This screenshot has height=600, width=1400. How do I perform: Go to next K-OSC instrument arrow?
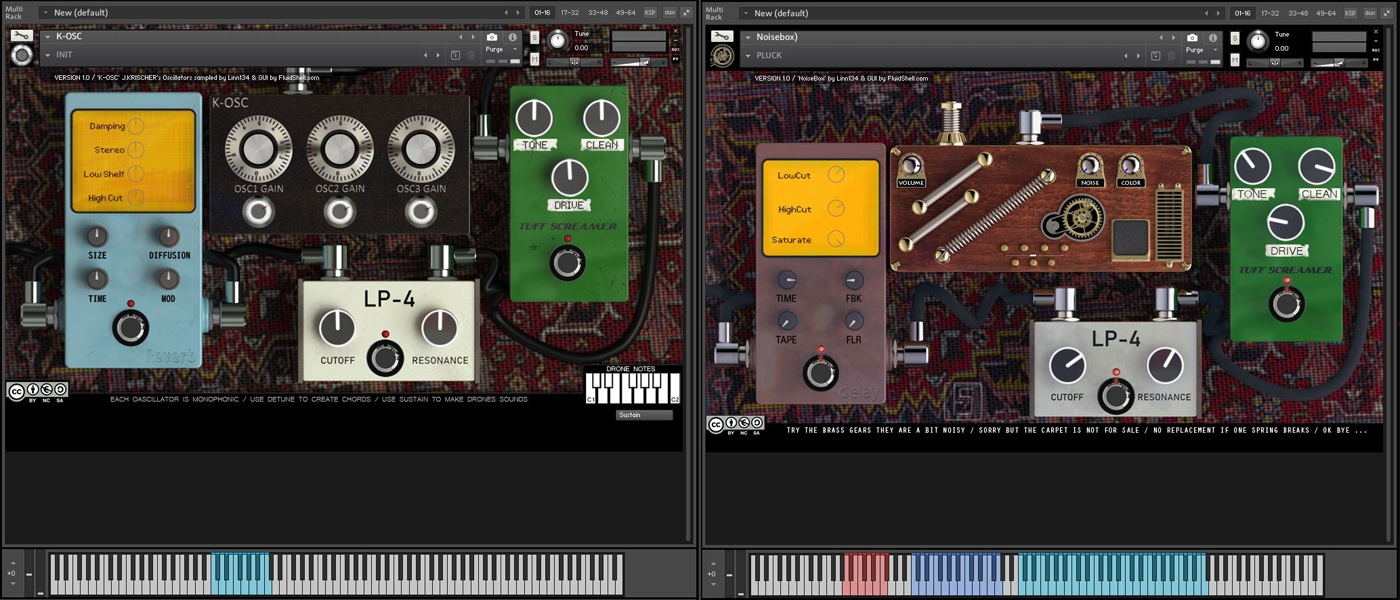pos(473,37)
